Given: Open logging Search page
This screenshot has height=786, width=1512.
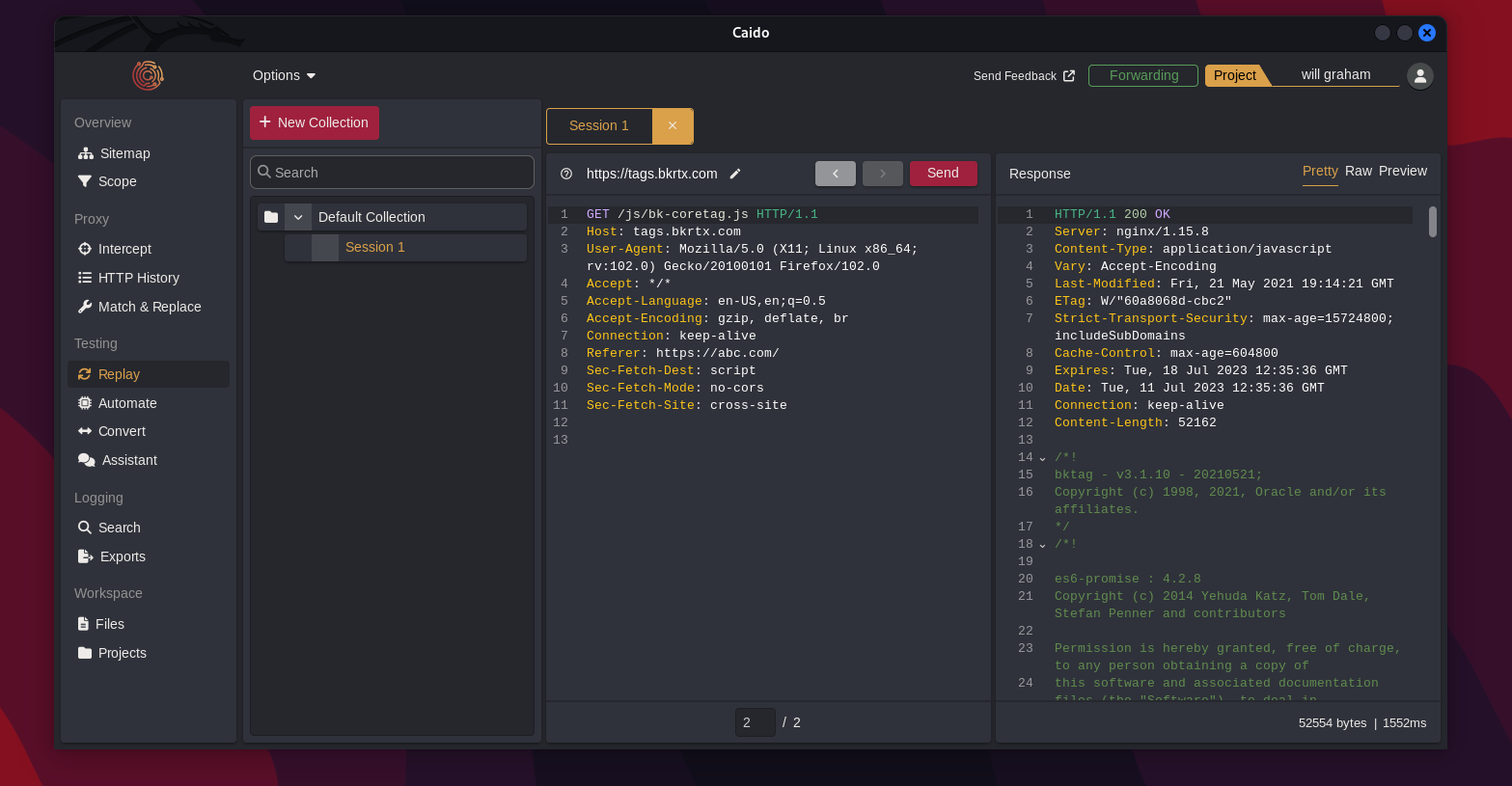Looking at the screenshot, I should 109,528.
